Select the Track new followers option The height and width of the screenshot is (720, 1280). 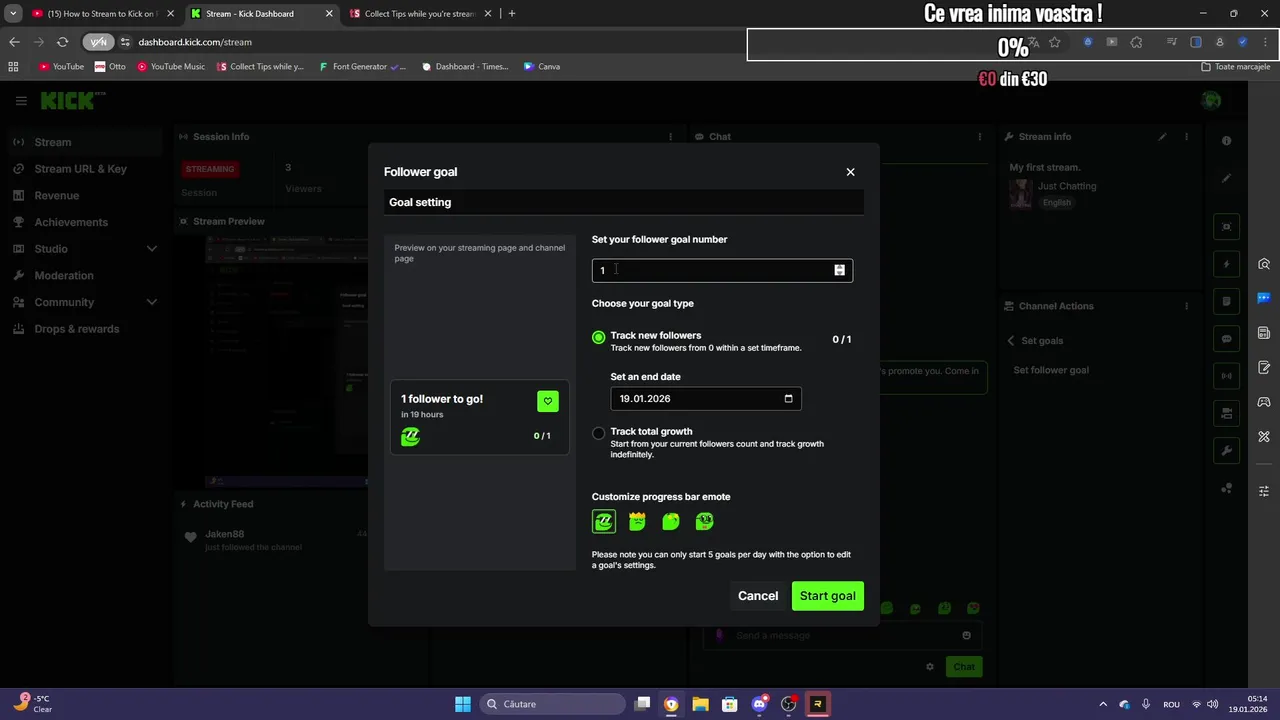tap(598, 338)
